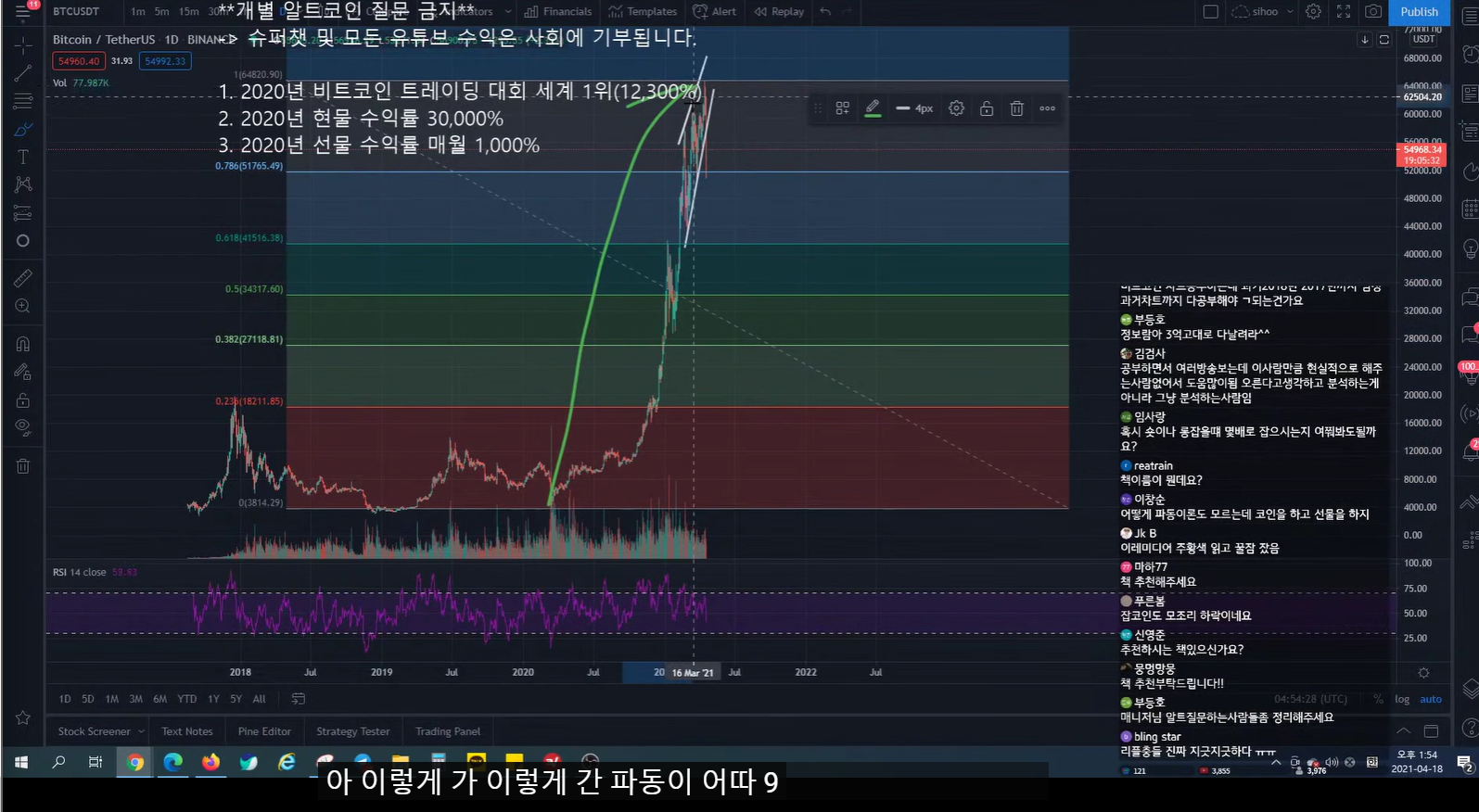Switch to the 15m timeframe
The width and height of the screenshot is (1479, 812).
(188, 12)
